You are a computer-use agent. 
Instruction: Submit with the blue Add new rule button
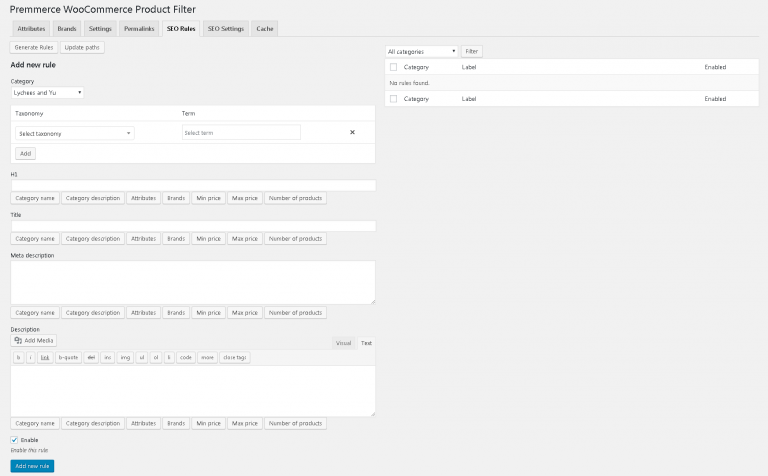32,466
